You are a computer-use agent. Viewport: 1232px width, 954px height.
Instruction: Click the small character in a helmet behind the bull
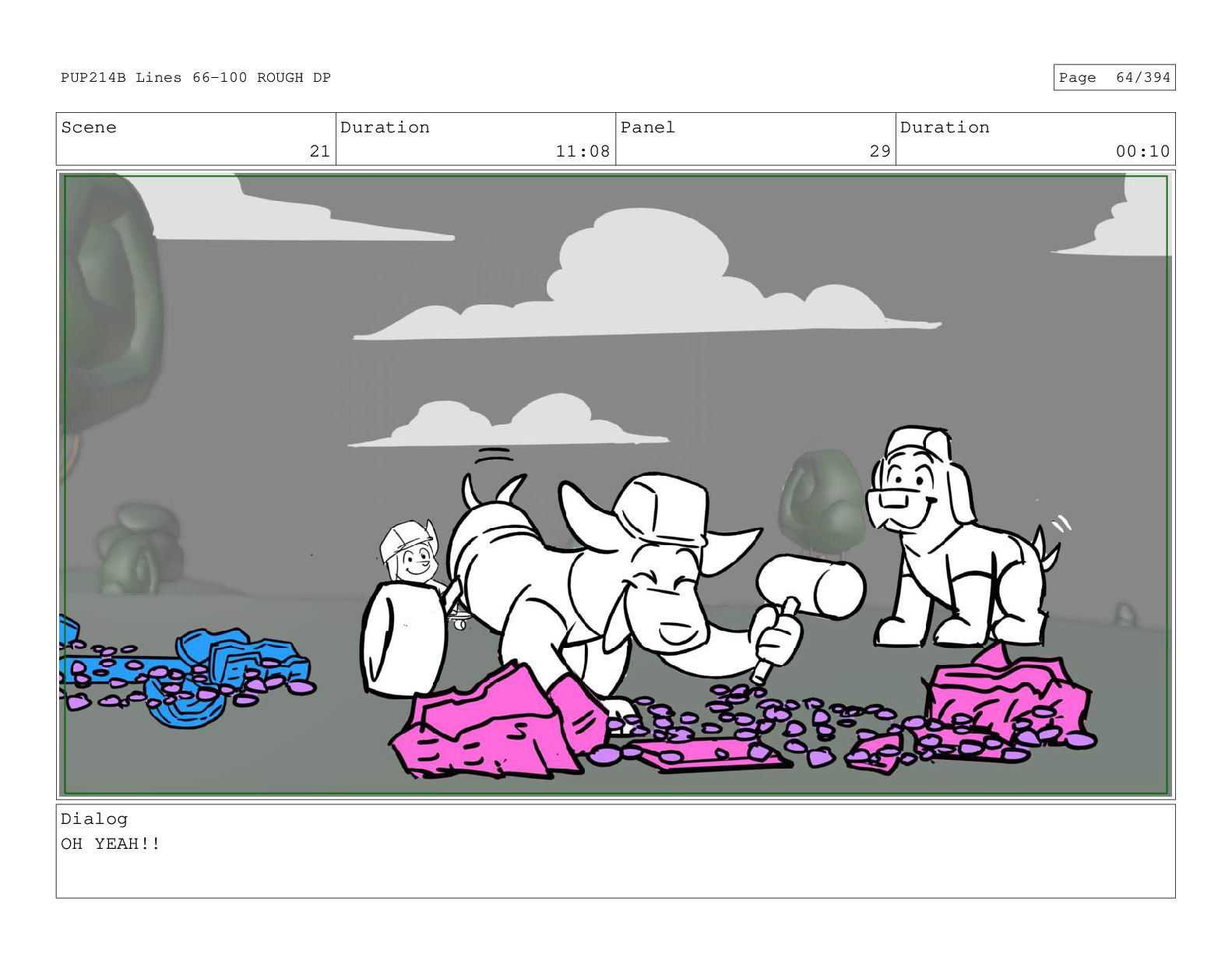click(x=413, y=554)
